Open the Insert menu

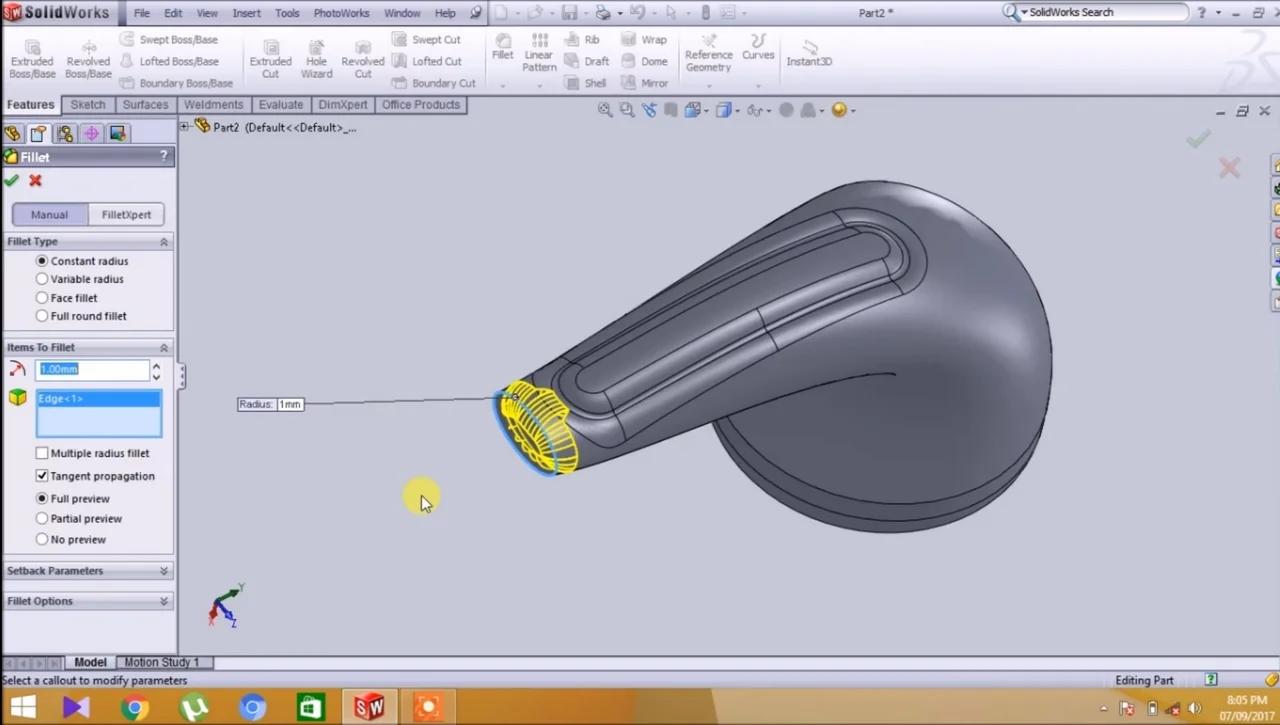[246, 13]
